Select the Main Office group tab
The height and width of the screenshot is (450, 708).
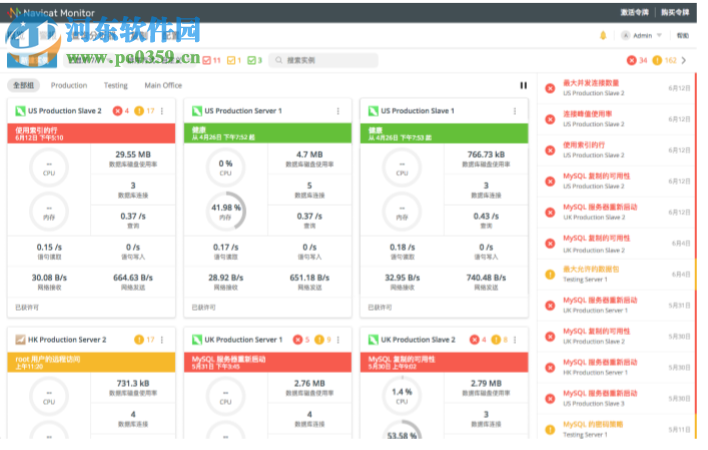163,85
